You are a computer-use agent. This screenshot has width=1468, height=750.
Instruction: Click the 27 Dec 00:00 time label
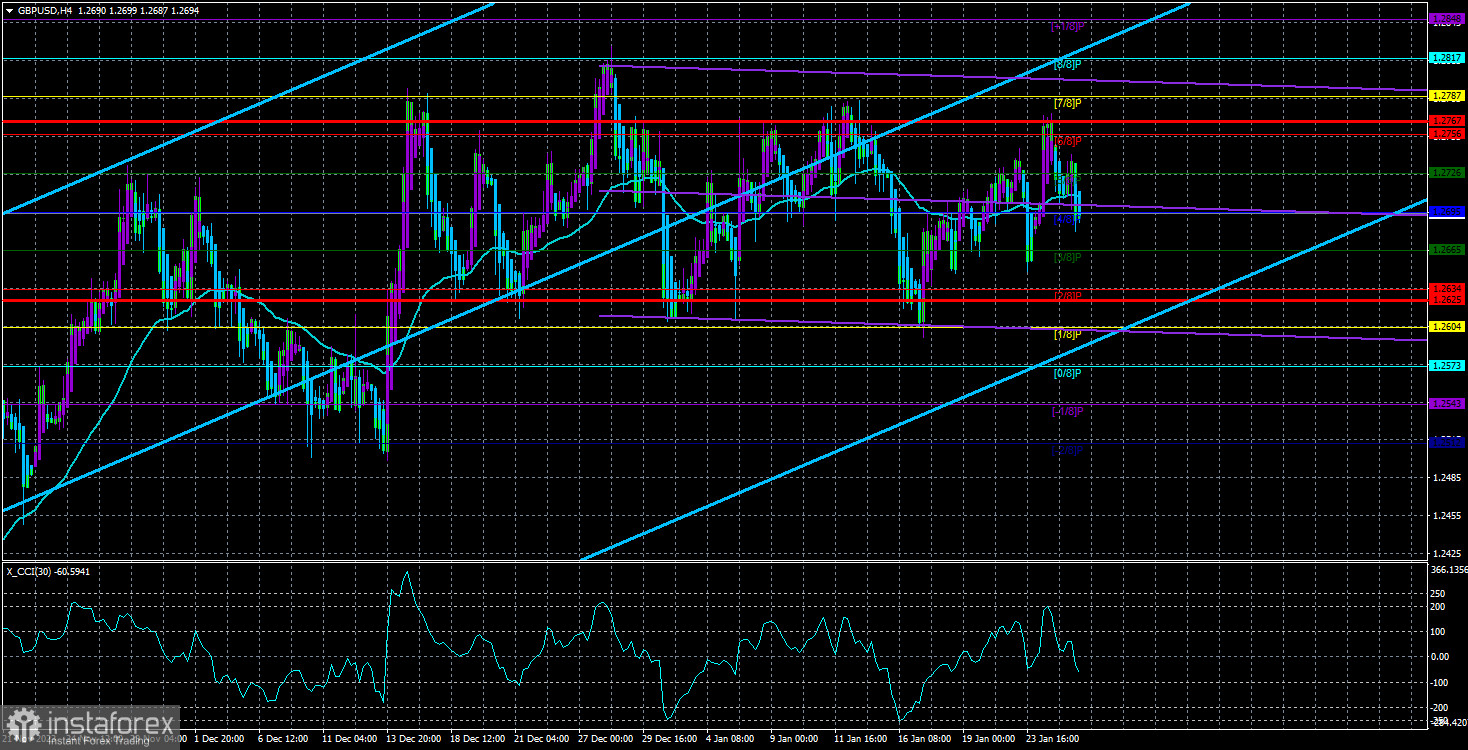pyautogui.click(x=605, y=740)
